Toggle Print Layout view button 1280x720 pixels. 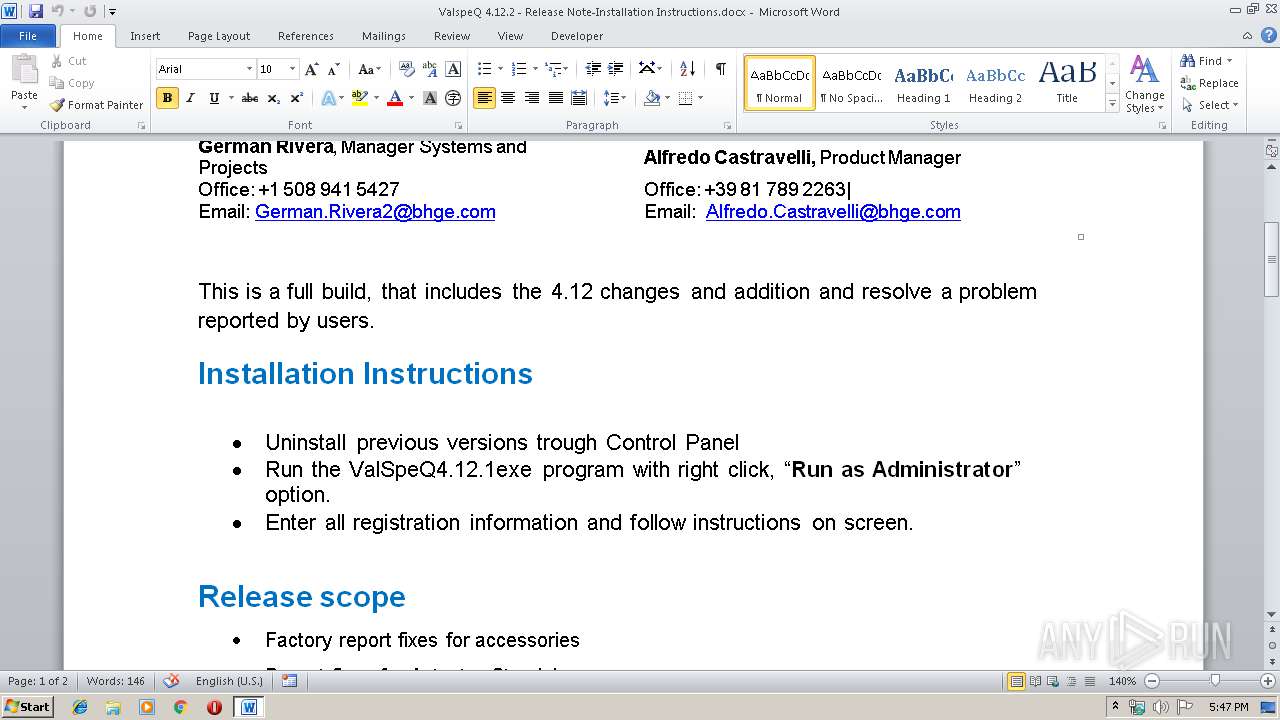[x=1016, y=681]
